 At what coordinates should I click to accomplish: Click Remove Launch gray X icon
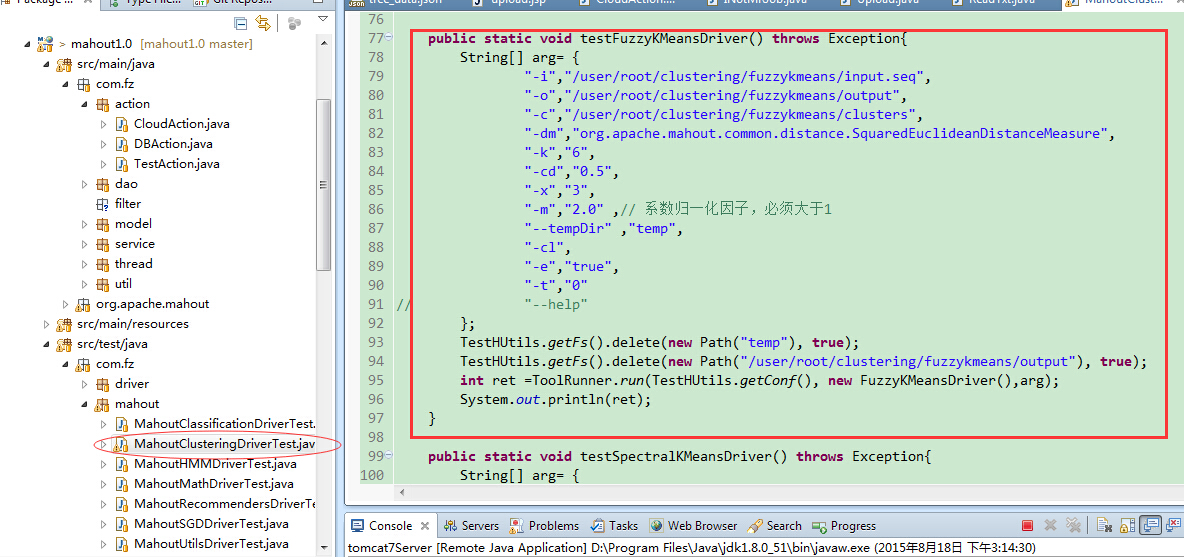(x=1050, y=525)
